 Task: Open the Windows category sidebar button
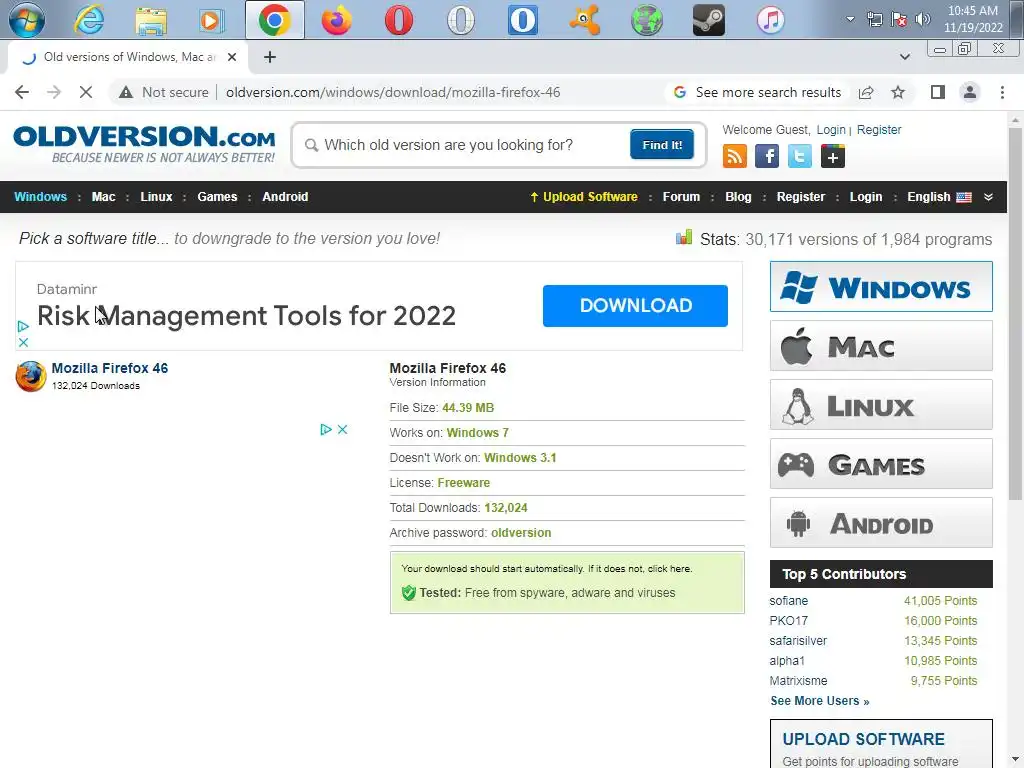pyautogui.click(x=881, y=287)
